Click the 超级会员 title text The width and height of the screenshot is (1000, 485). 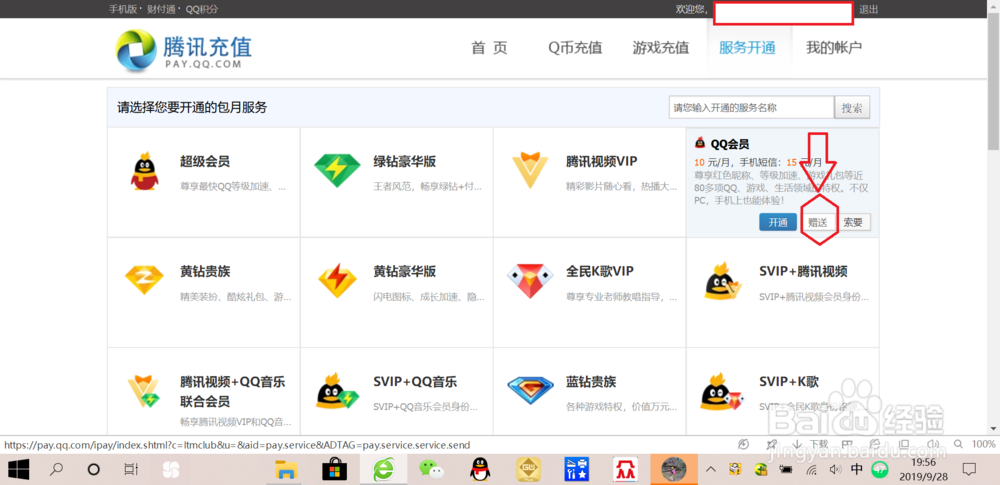coord(205,161)
